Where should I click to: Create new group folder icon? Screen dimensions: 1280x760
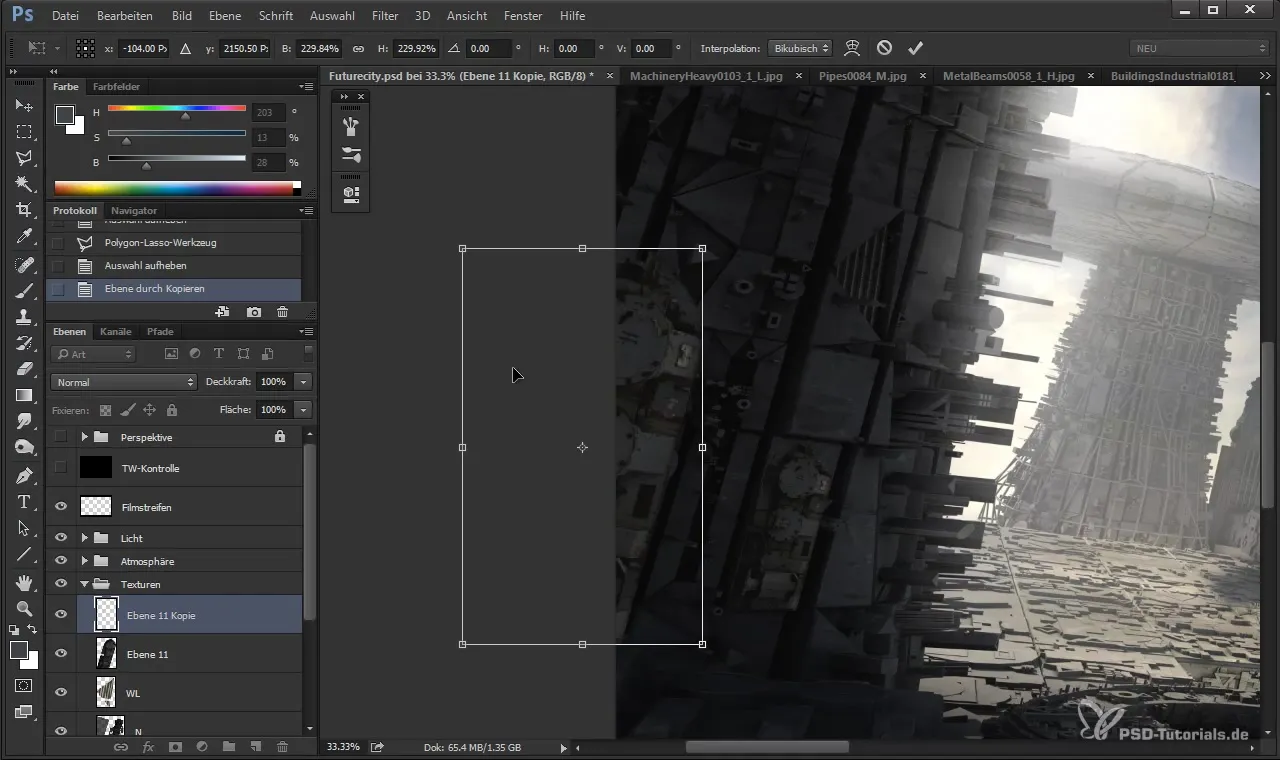pyautogui.click(x=229, y=746)
